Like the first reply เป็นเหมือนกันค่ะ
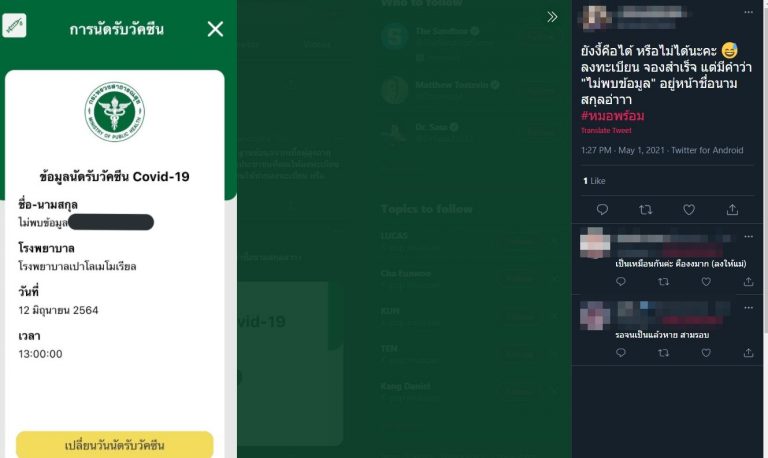Image resolution: width=768 pixels, height=458 pixels. pyautogui.click(x=706, y=282)
